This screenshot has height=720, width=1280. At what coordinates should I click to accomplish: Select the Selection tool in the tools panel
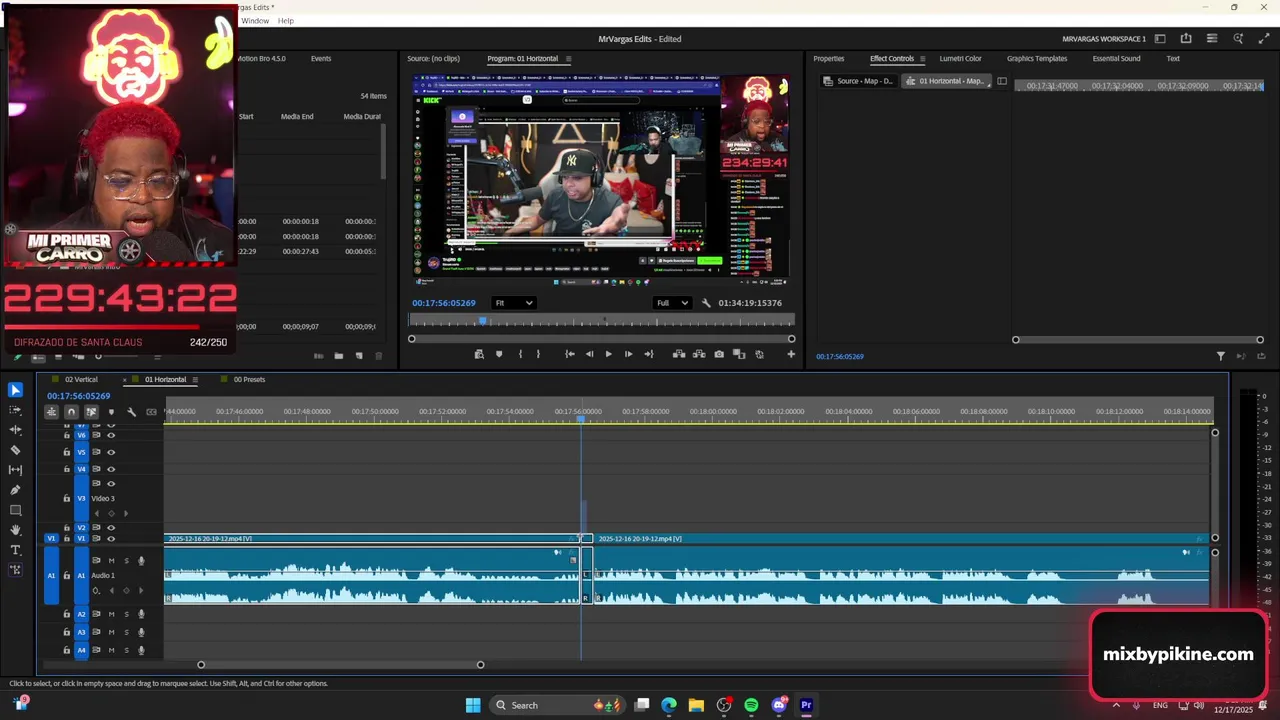click(x=15, y=390)
